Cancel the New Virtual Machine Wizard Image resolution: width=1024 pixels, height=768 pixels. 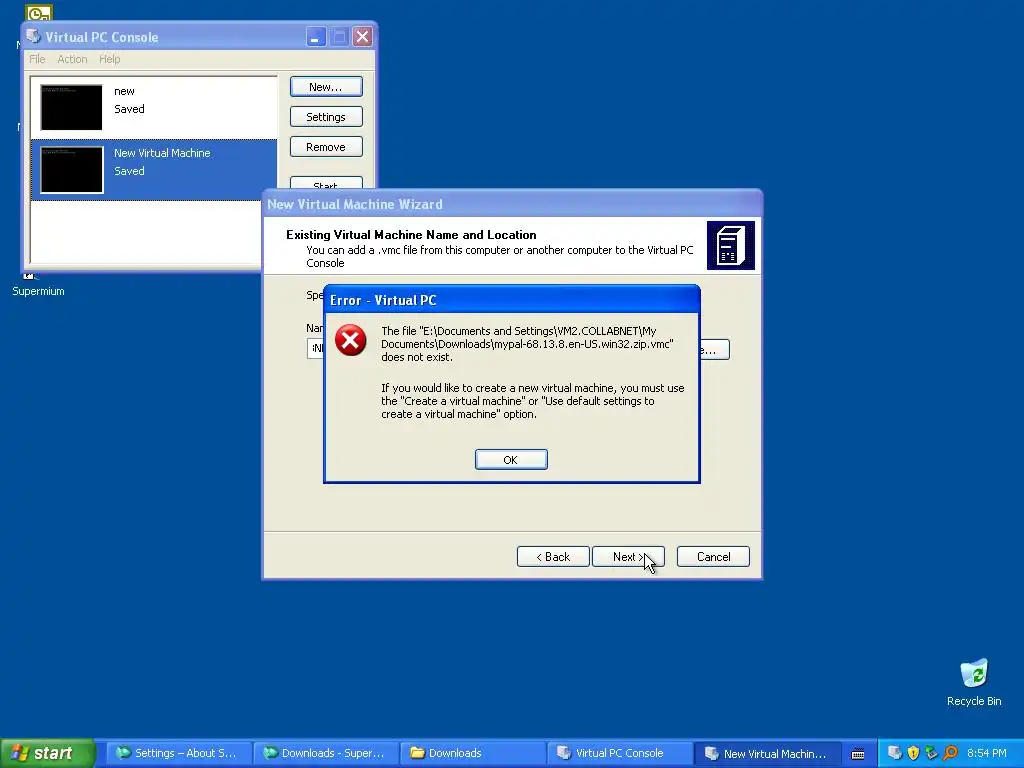point(713,557)
